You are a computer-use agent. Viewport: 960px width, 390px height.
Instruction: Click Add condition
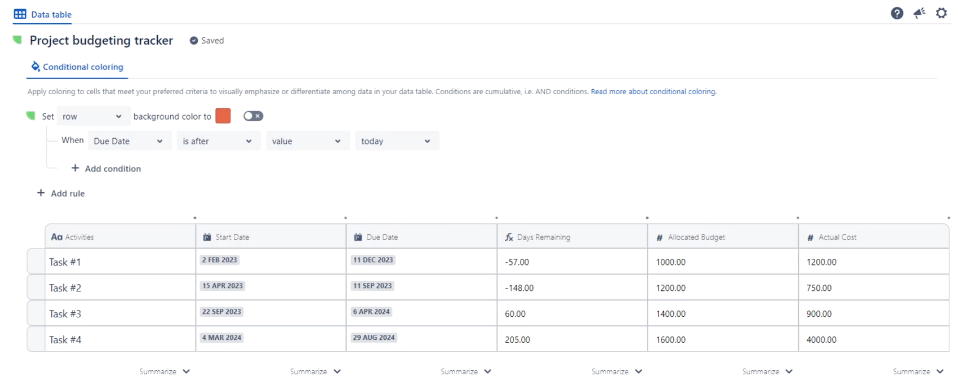point(106,168)
